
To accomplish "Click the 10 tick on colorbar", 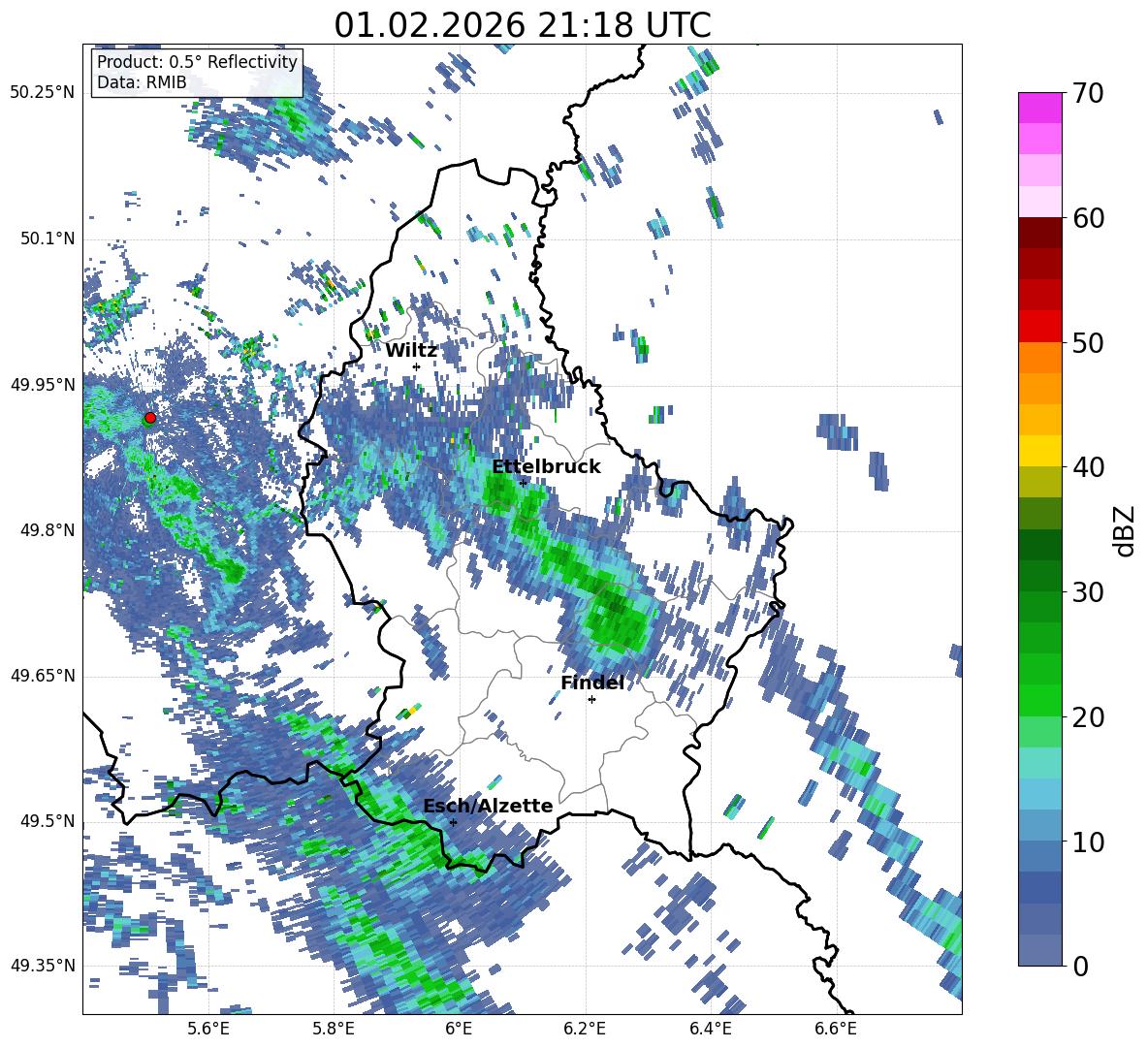I will tap(1088, 842).
